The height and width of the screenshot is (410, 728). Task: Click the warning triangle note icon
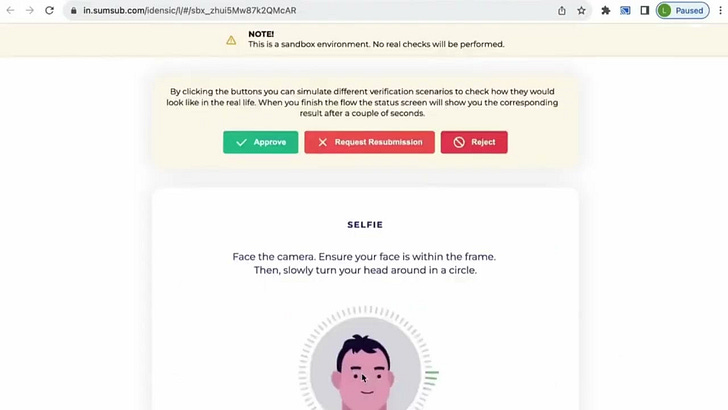(x=231, y=40)
